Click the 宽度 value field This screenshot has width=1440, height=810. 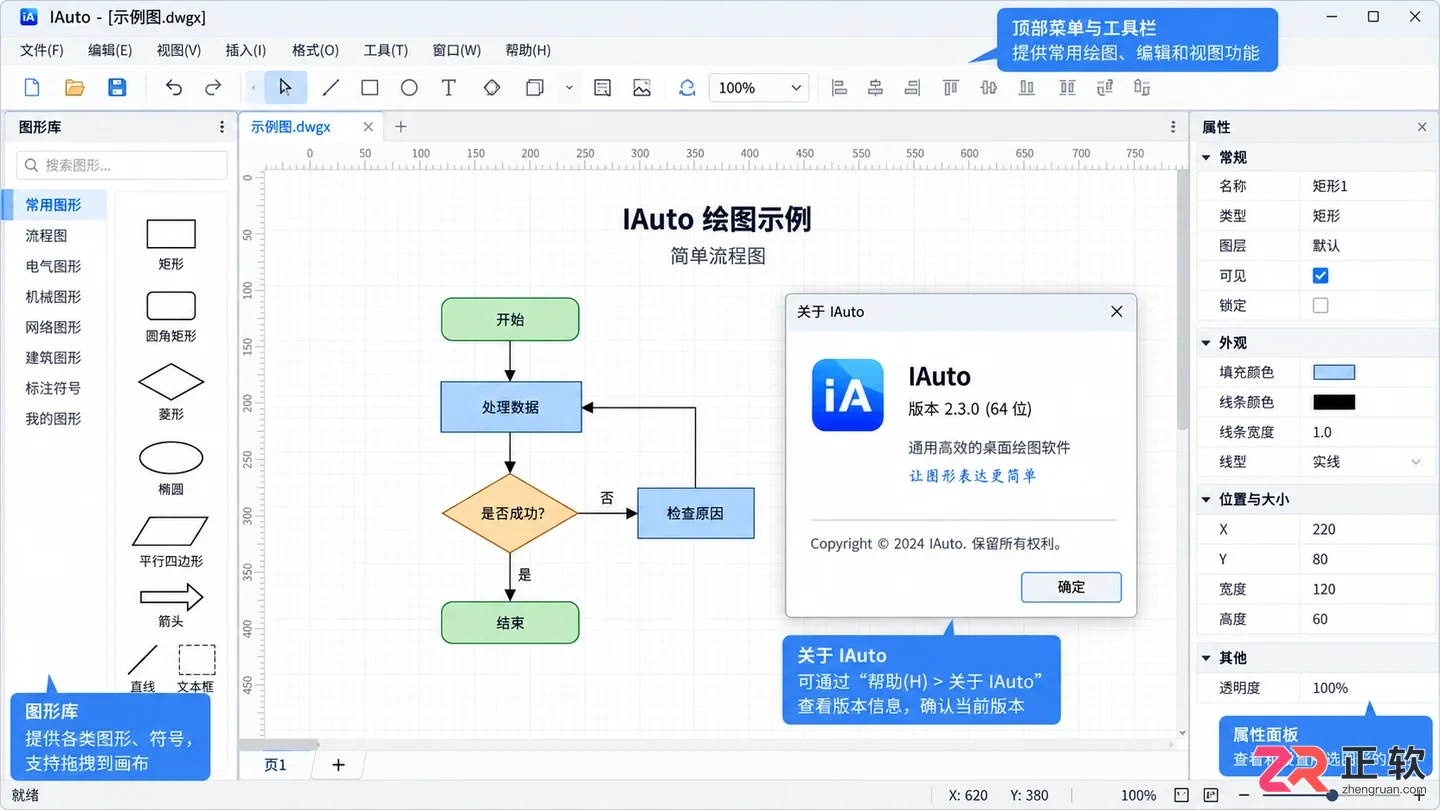[1368, 589]
